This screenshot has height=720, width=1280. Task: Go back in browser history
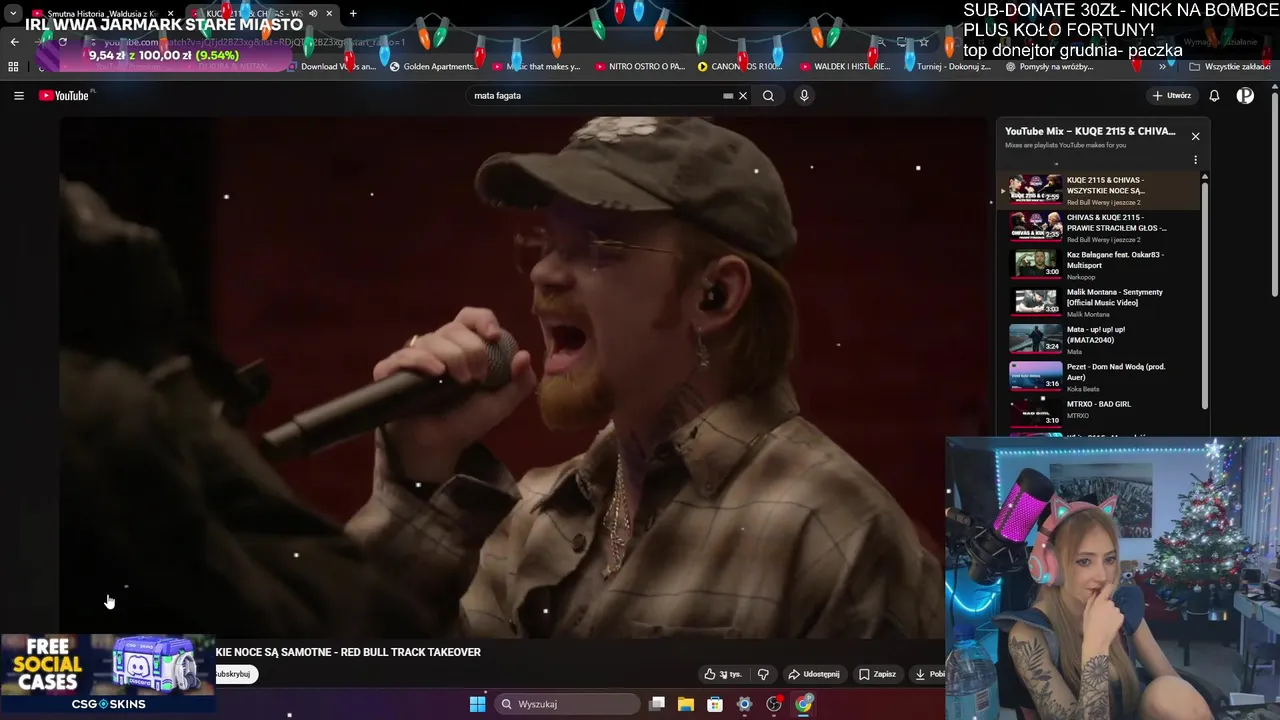click(14, 42)
